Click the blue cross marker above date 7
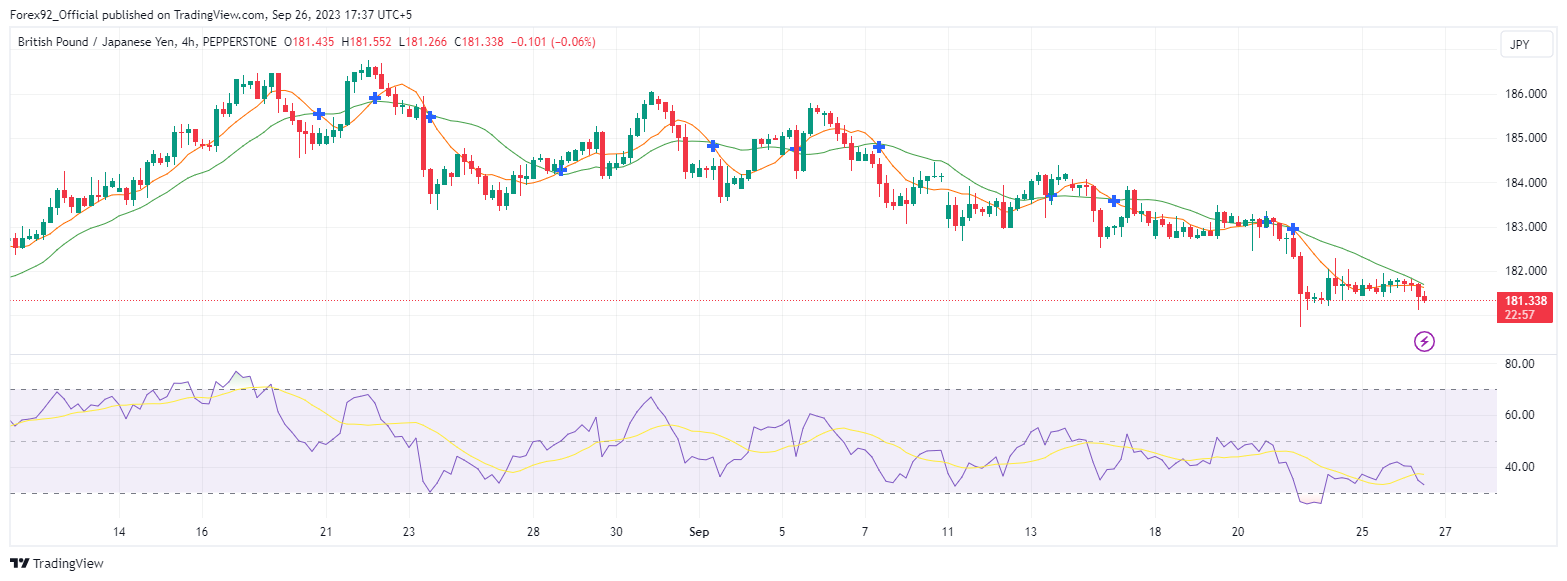The height and width of the screenshot is (581, 1567). (x=879, y=147)
